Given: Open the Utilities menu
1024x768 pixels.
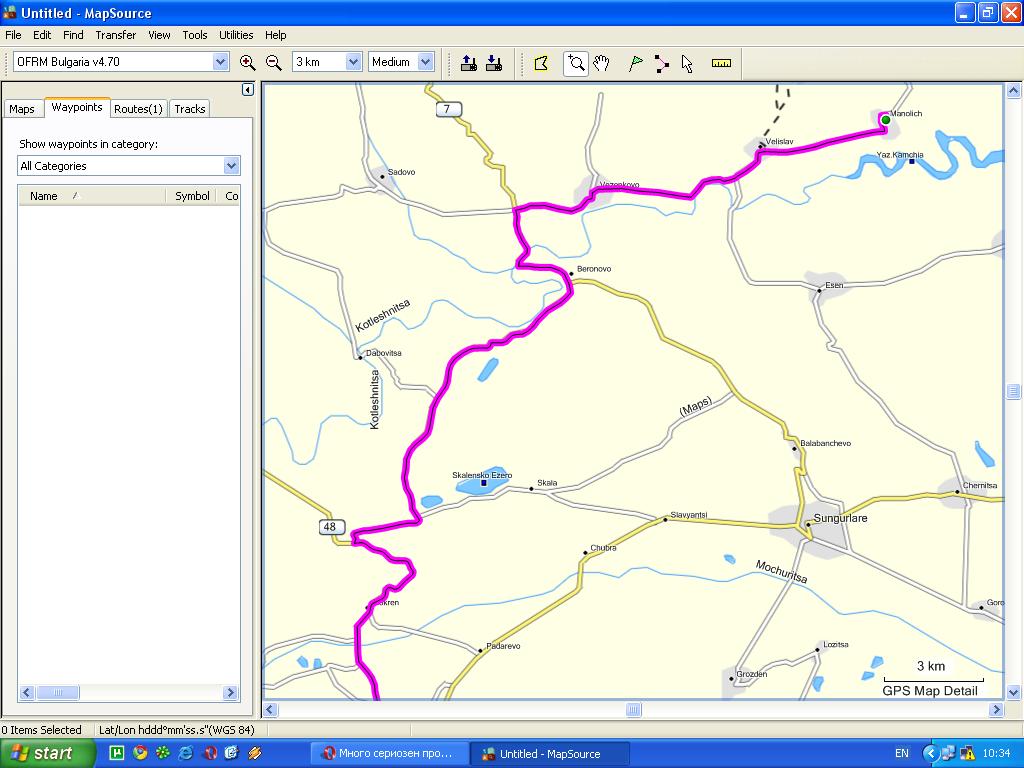Looking at the screenshot, I should [x=236, y=35].
